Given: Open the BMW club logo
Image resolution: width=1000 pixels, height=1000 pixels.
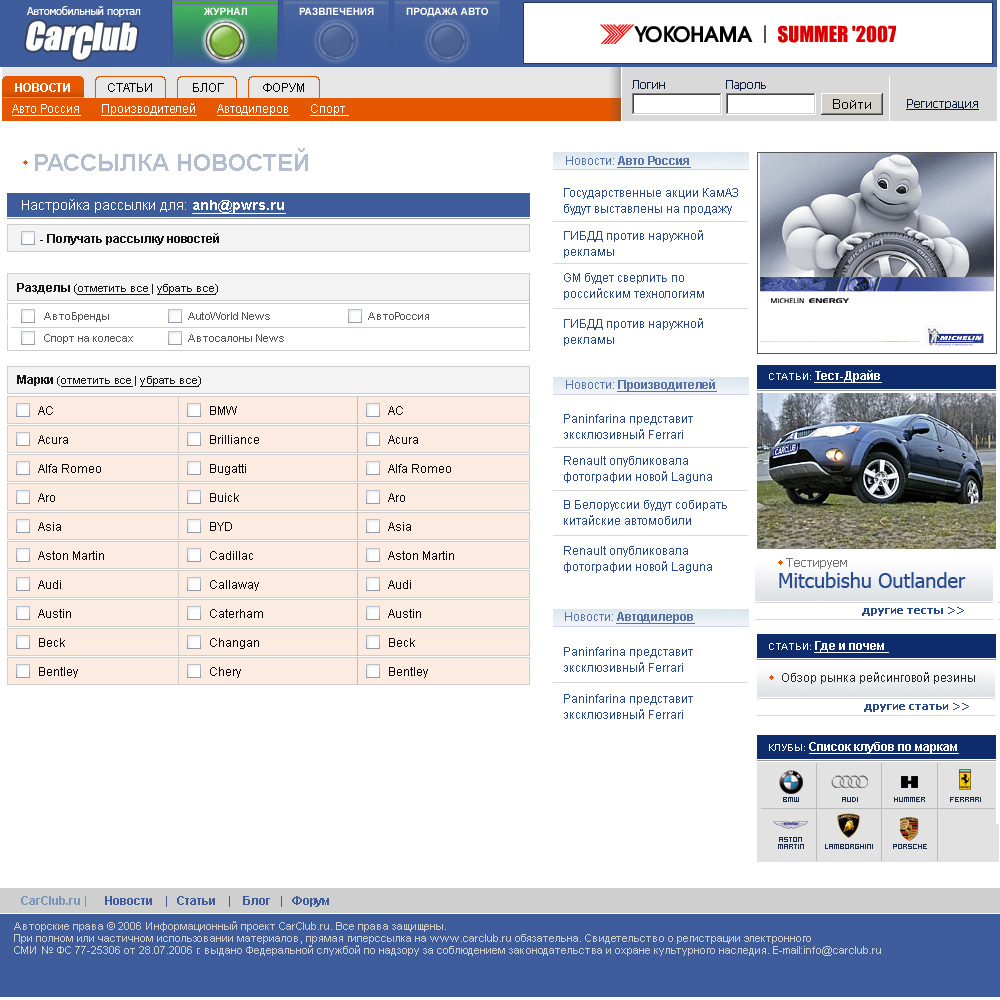Looking at the screenshot, I should tap(790, 786).
